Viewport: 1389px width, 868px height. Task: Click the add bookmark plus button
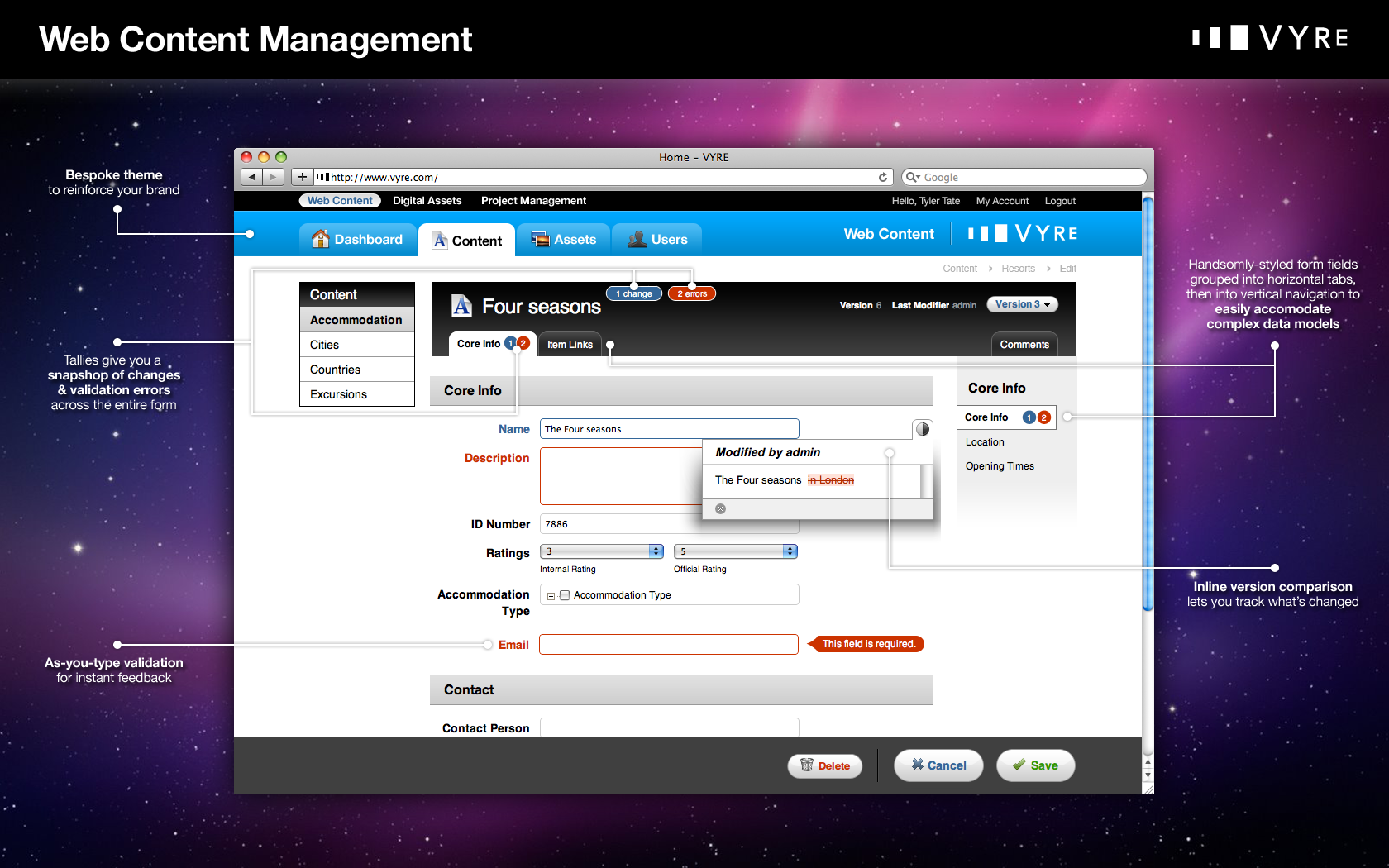coord(303,177)
